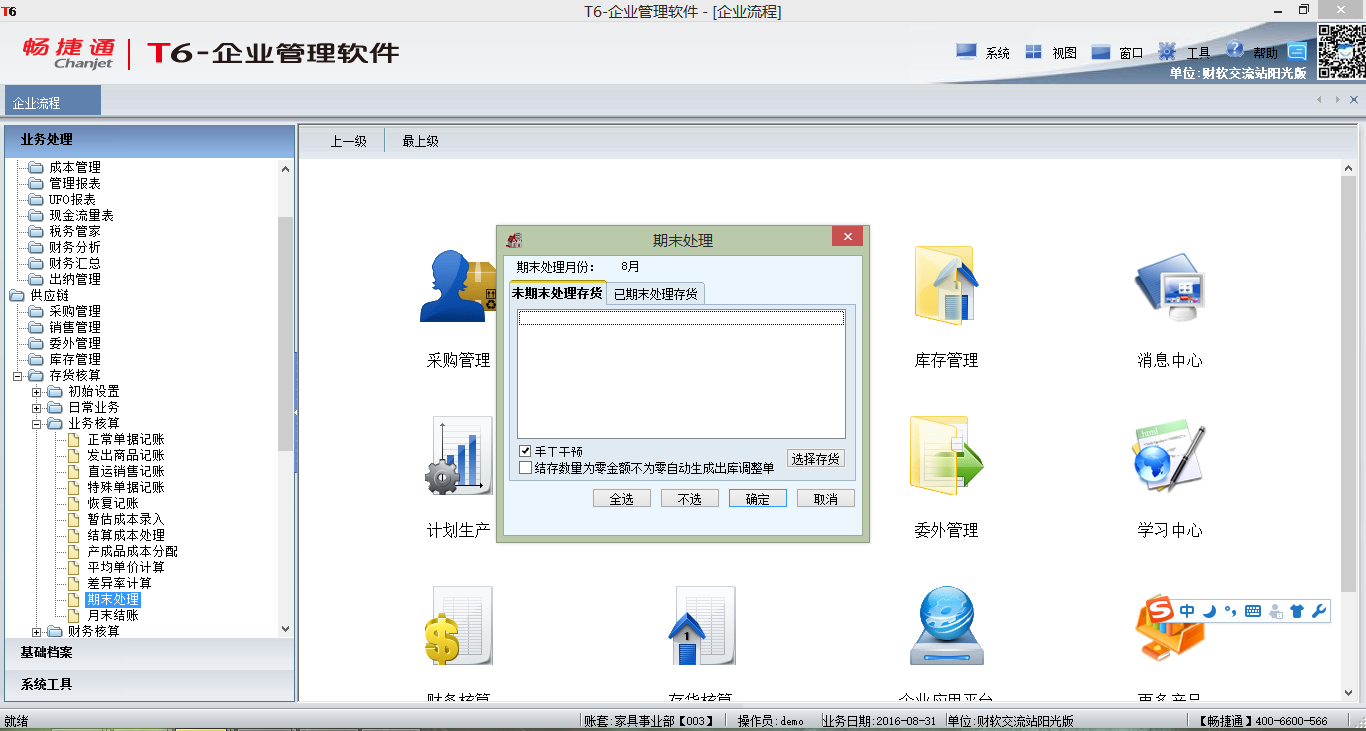Image resolution: width=1366 pixels, height=731 pixels.
Task: Confirm with the 确定 button
Action: pos(758,498)
